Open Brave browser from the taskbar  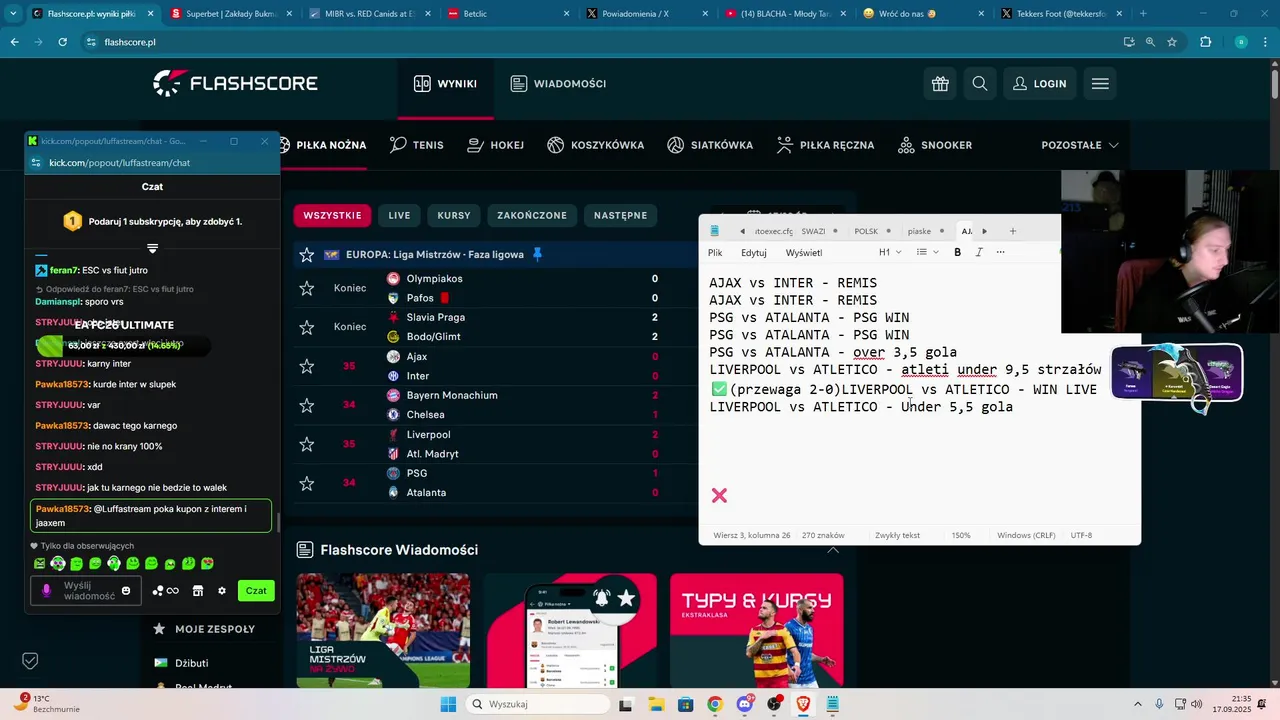(x=803, y=704)
